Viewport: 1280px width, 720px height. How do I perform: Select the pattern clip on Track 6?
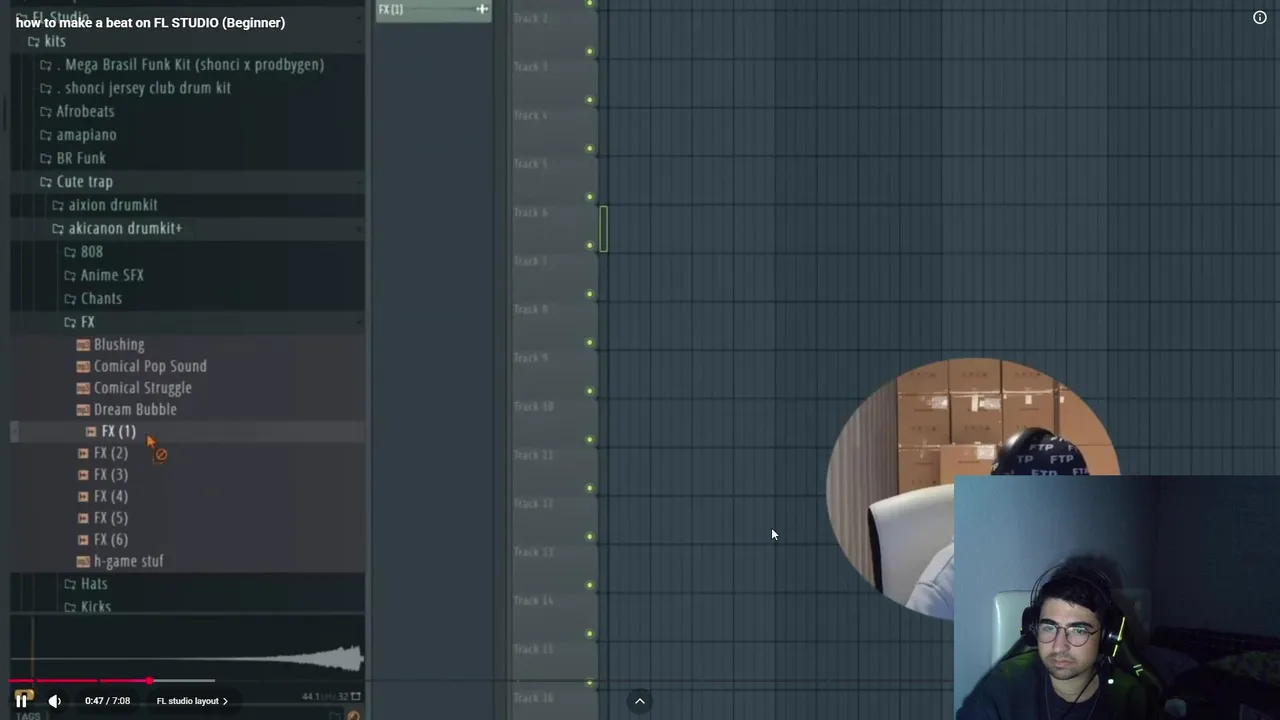coord(603,228)
